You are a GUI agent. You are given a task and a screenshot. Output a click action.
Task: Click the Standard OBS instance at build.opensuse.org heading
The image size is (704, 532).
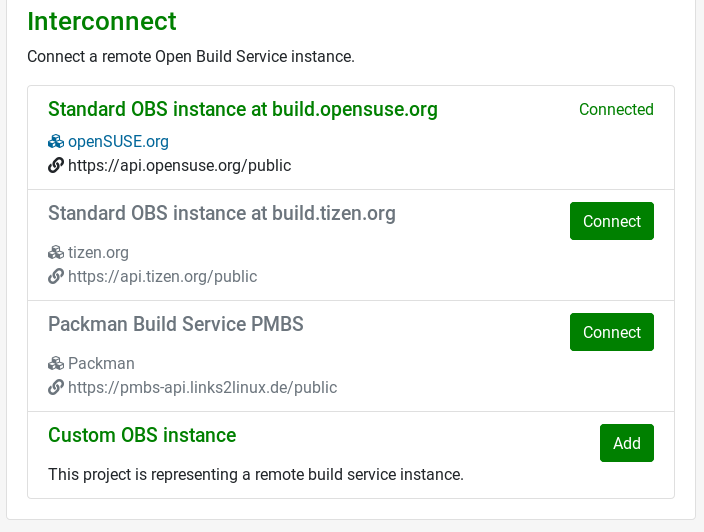point(243,109)
